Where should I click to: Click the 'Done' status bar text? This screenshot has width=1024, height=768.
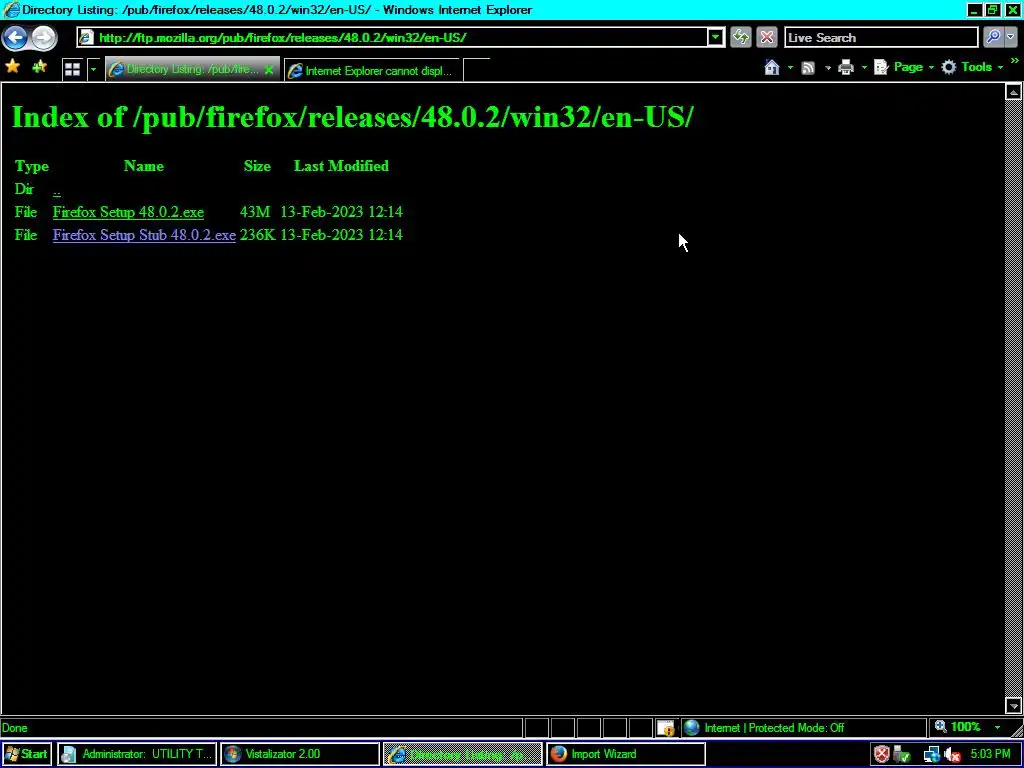coord(14,728)
